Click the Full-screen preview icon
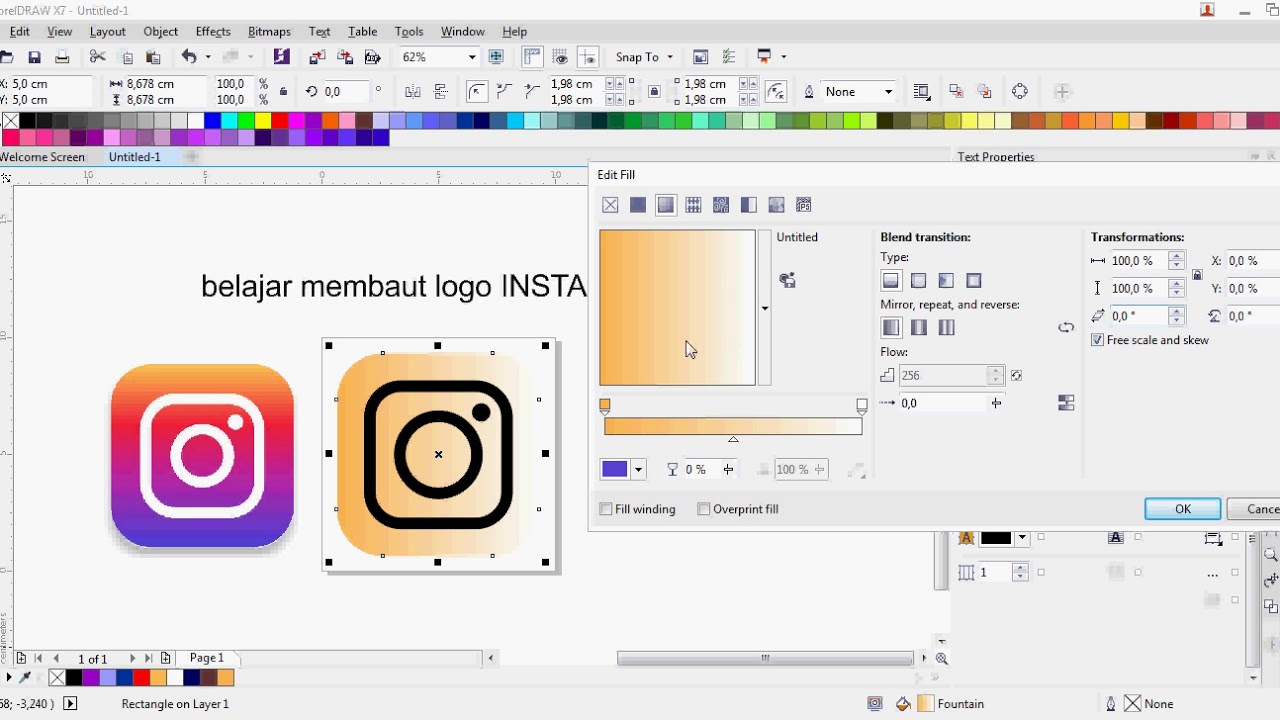1280x720 pixels. click(496, 57)
